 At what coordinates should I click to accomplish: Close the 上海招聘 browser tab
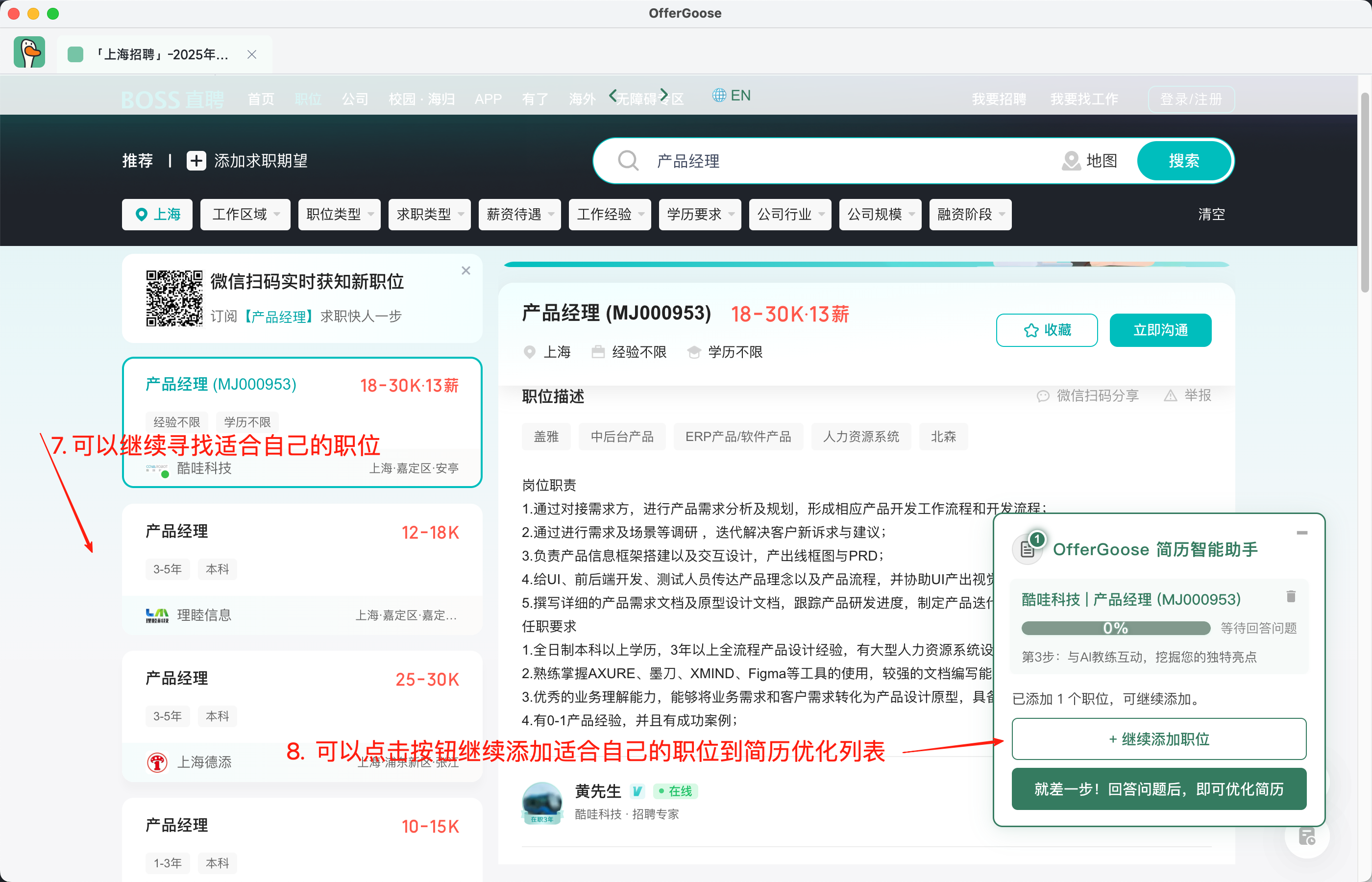pos(251,54)
